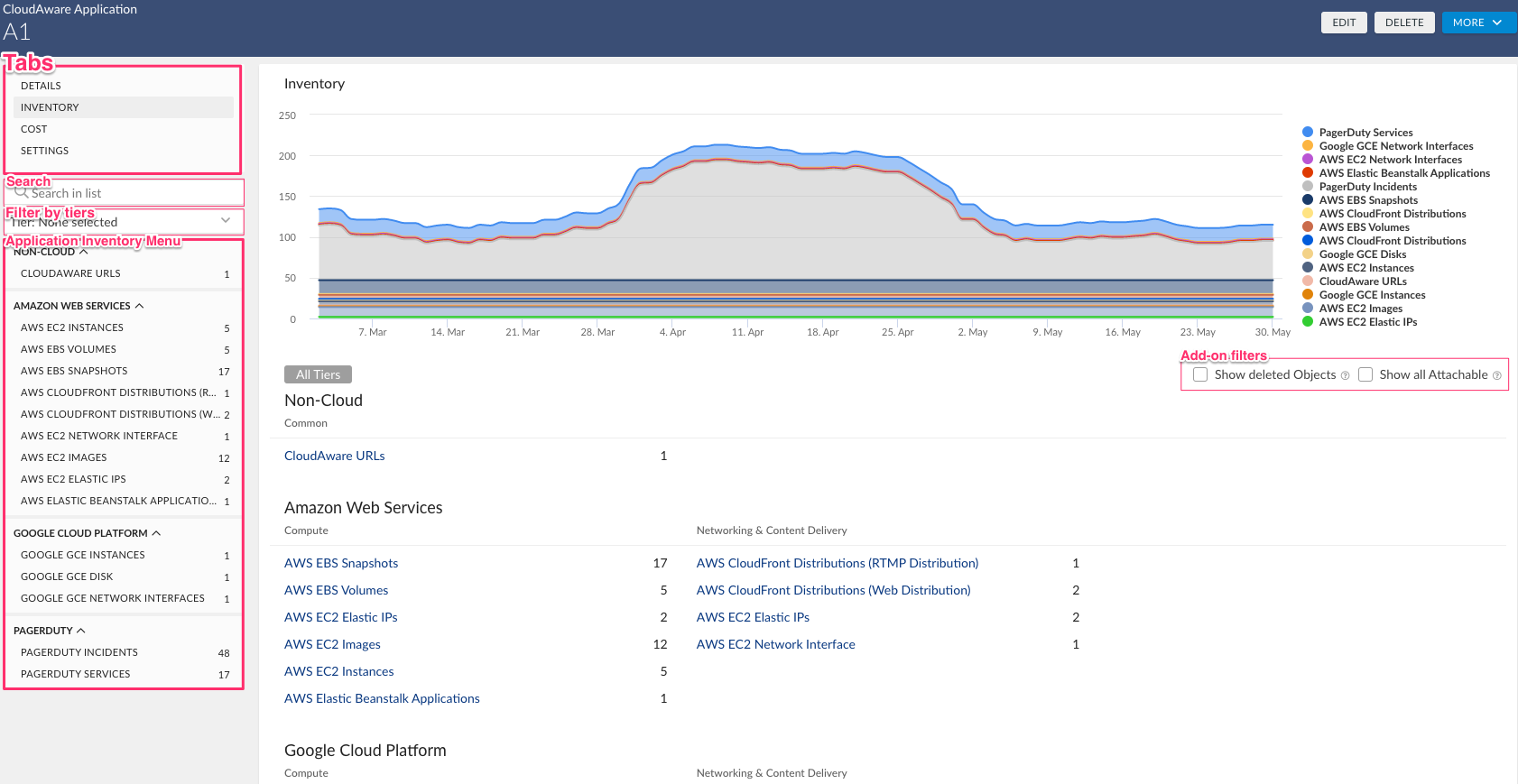Viewport: 1518px width, 784px height.
Task: Toggle AWS EC2 Elastic IPs legend marker
Action: (1308, 321)
